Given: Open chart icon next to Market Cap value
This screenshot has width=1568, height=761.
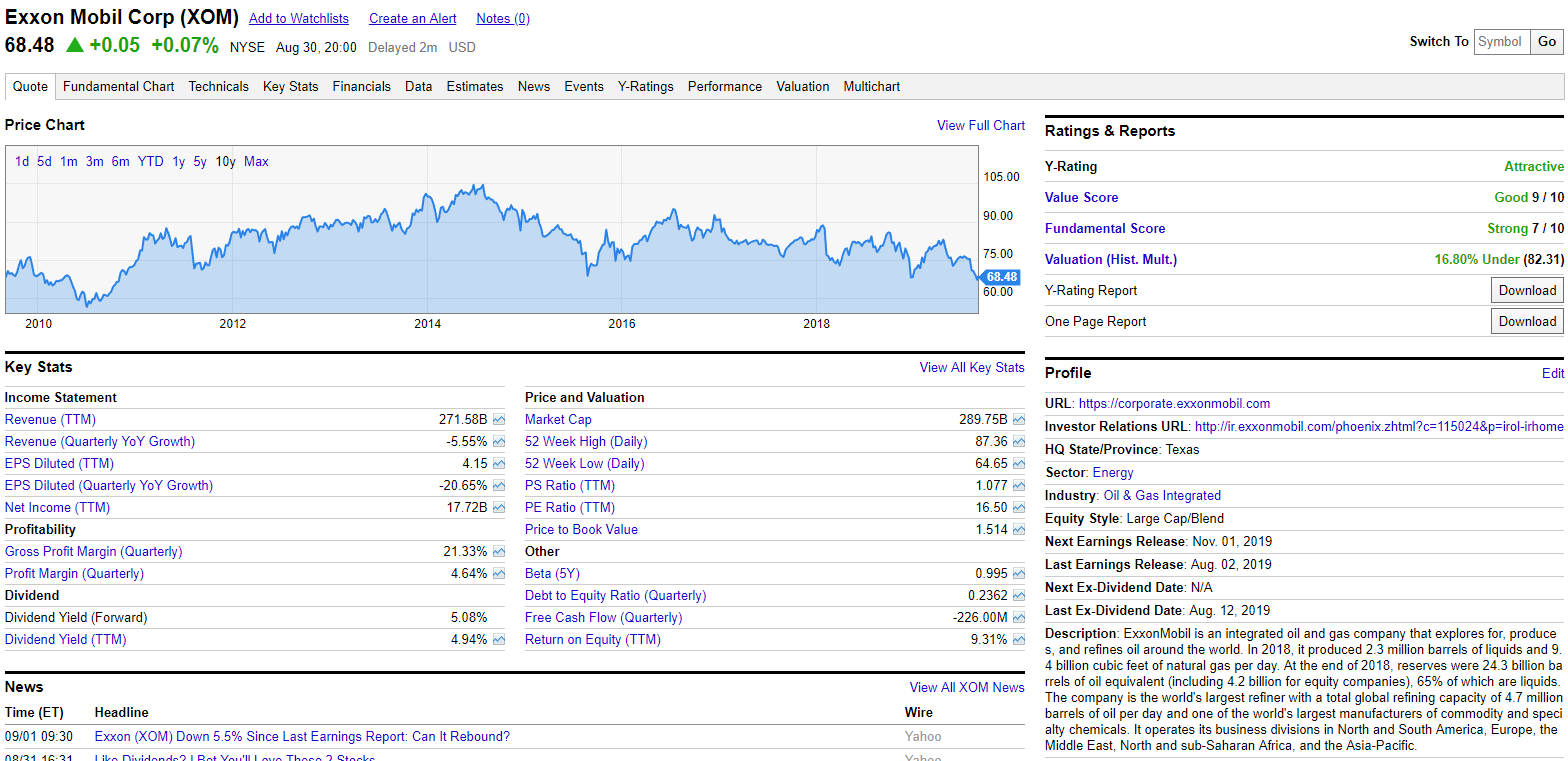Looking at the screenshot, I should coord(1019,420).
